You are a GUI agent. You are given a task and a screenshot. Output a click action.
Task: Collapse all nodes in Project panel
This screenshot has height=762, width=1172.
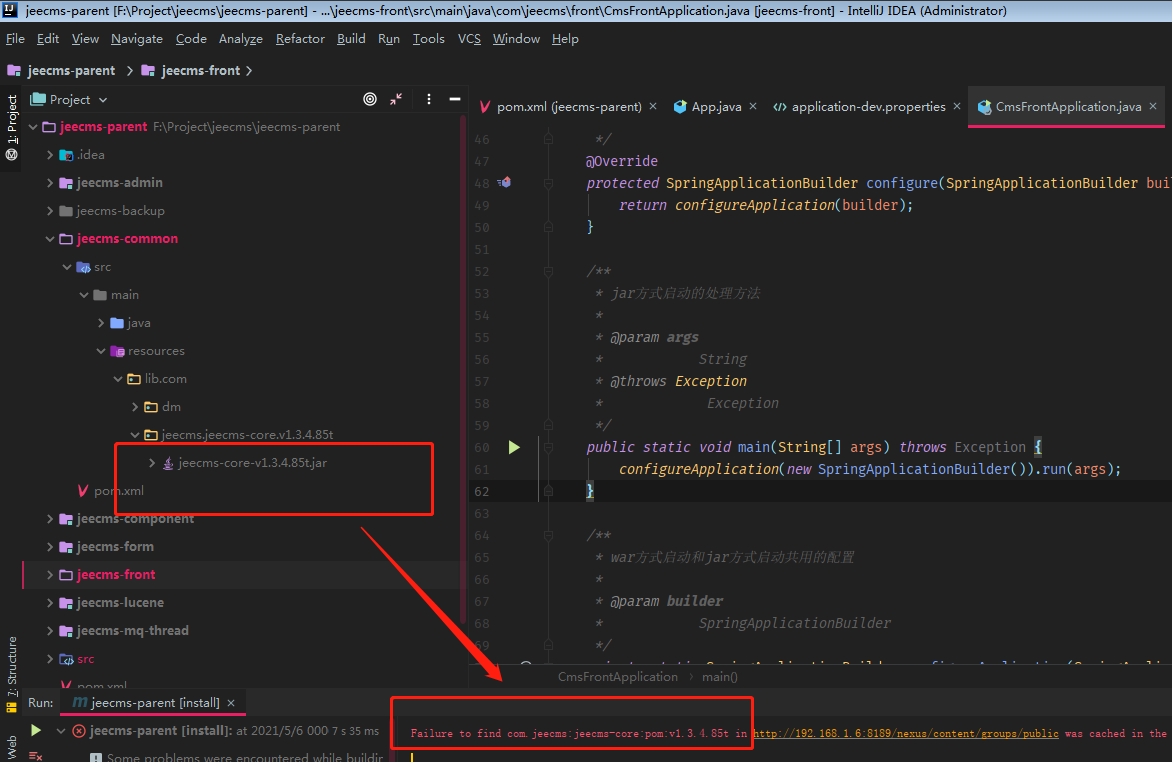pyautogui.click(x=396, y=99)
